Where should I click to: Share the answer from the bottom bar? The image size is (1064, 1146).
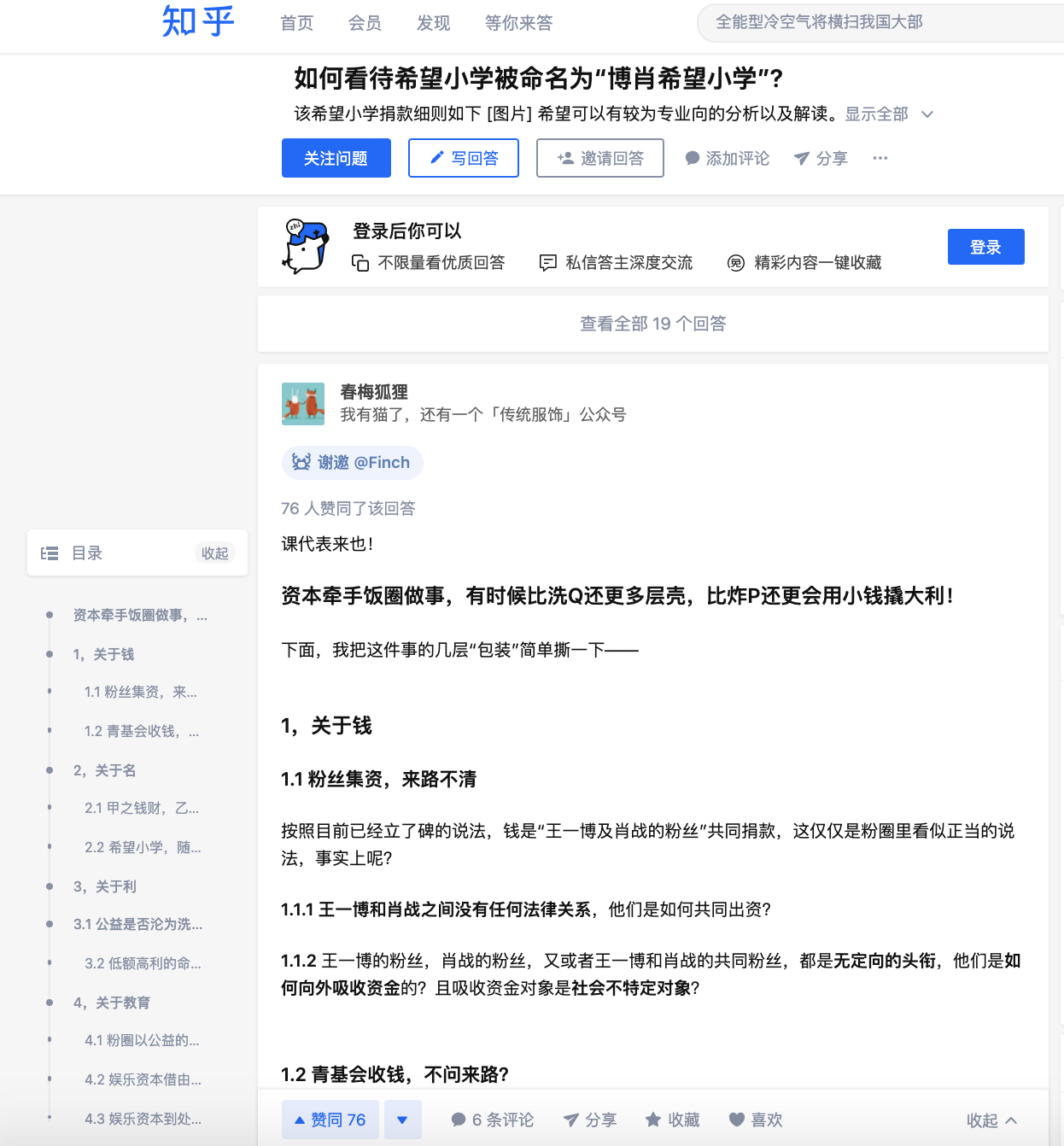[x=590, y=1120]
